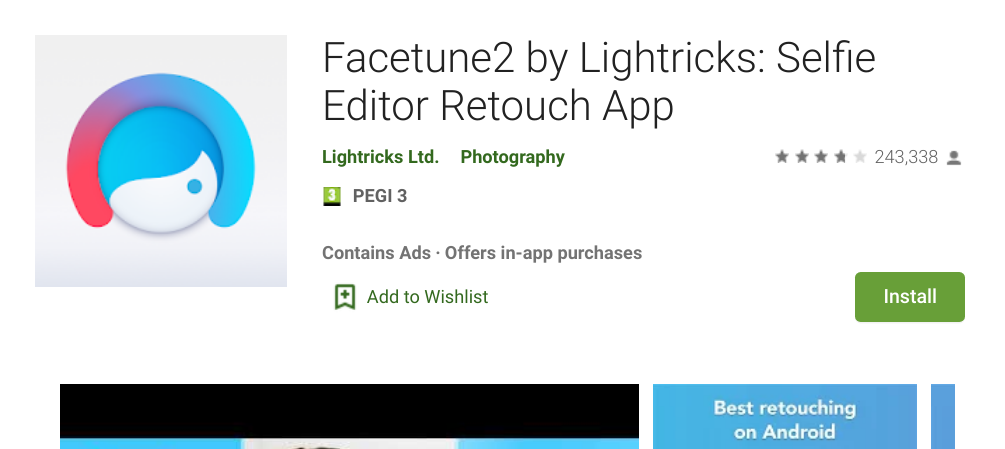Open 'Best retouching on Android' screenshot
Image resolution: width=1005 pixels, height=449 pixels.
tap(785, 416)
